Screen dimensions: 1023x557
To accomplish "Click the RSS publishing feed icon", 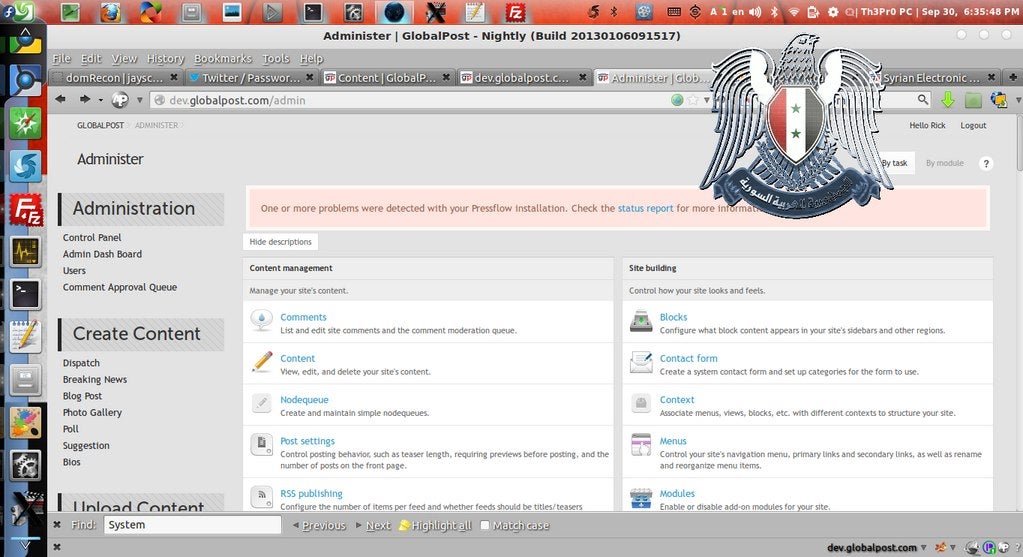I will (262, 497).
